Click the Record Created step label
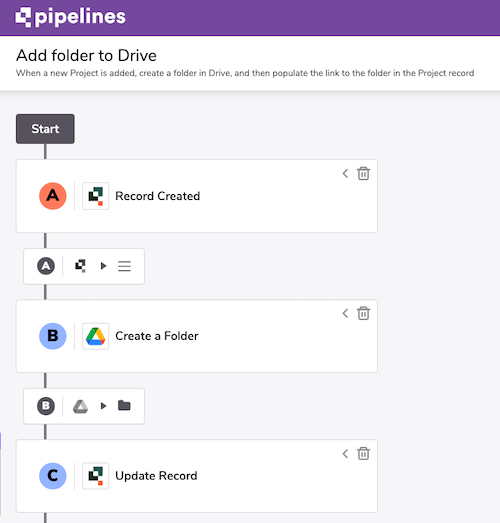Viewport: 500px width, 523px height. tap(157, 196)
